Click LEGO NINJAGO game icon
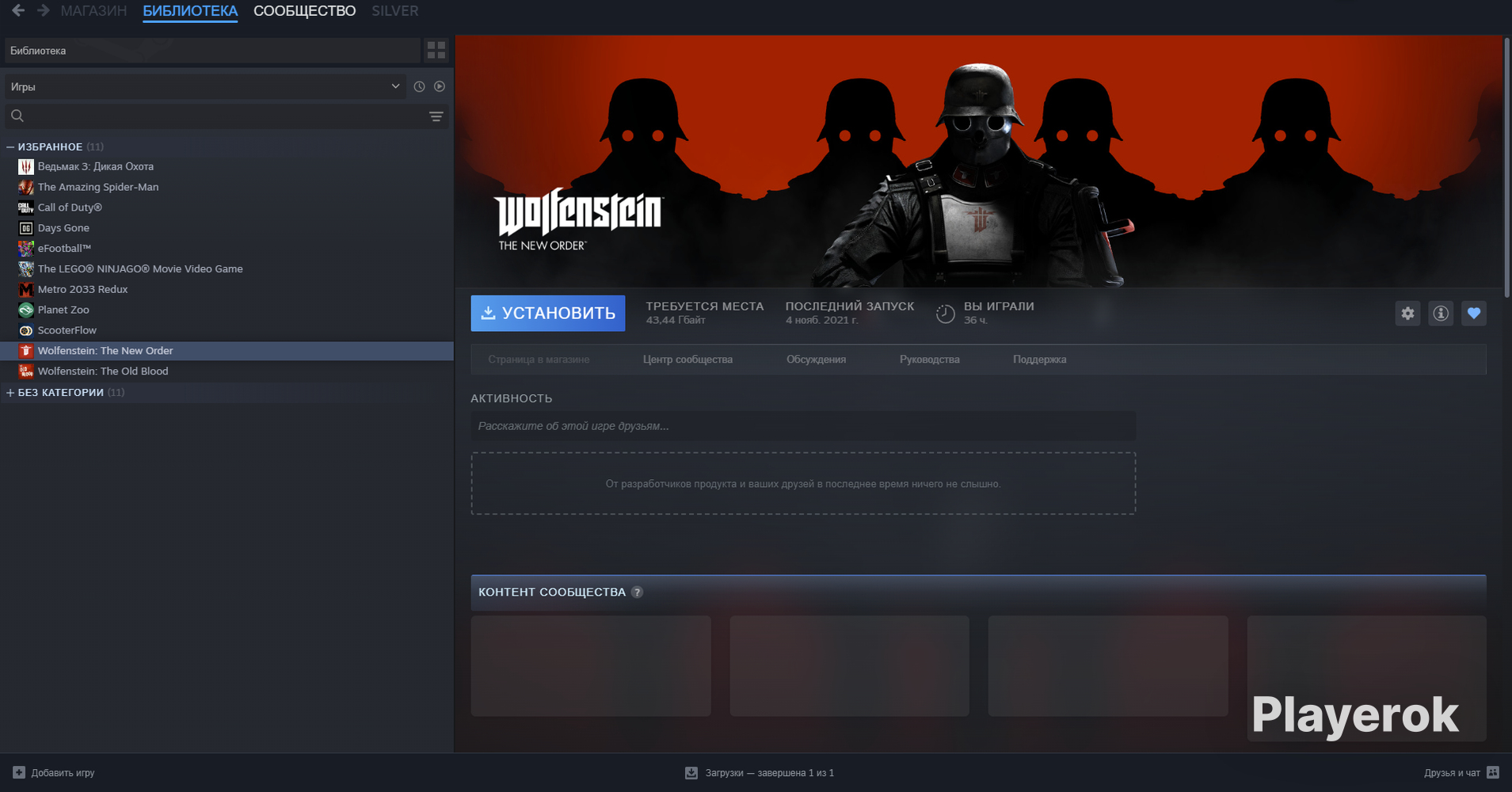 pos(26,269)
